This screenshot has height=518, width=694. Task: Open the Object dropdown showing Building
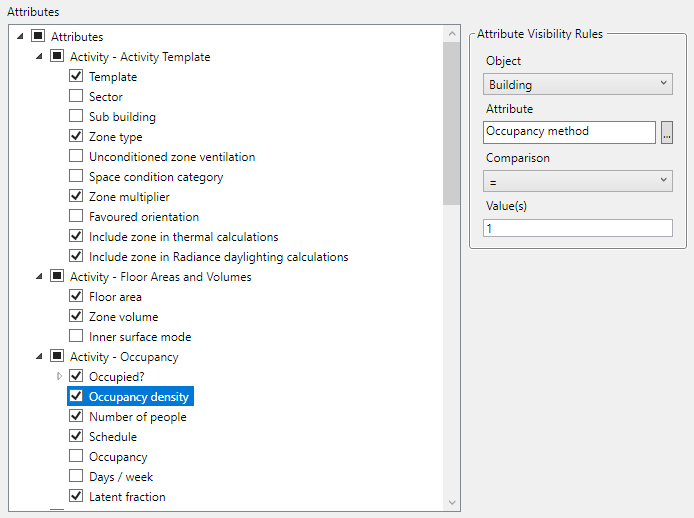click(x=577, y=85)
